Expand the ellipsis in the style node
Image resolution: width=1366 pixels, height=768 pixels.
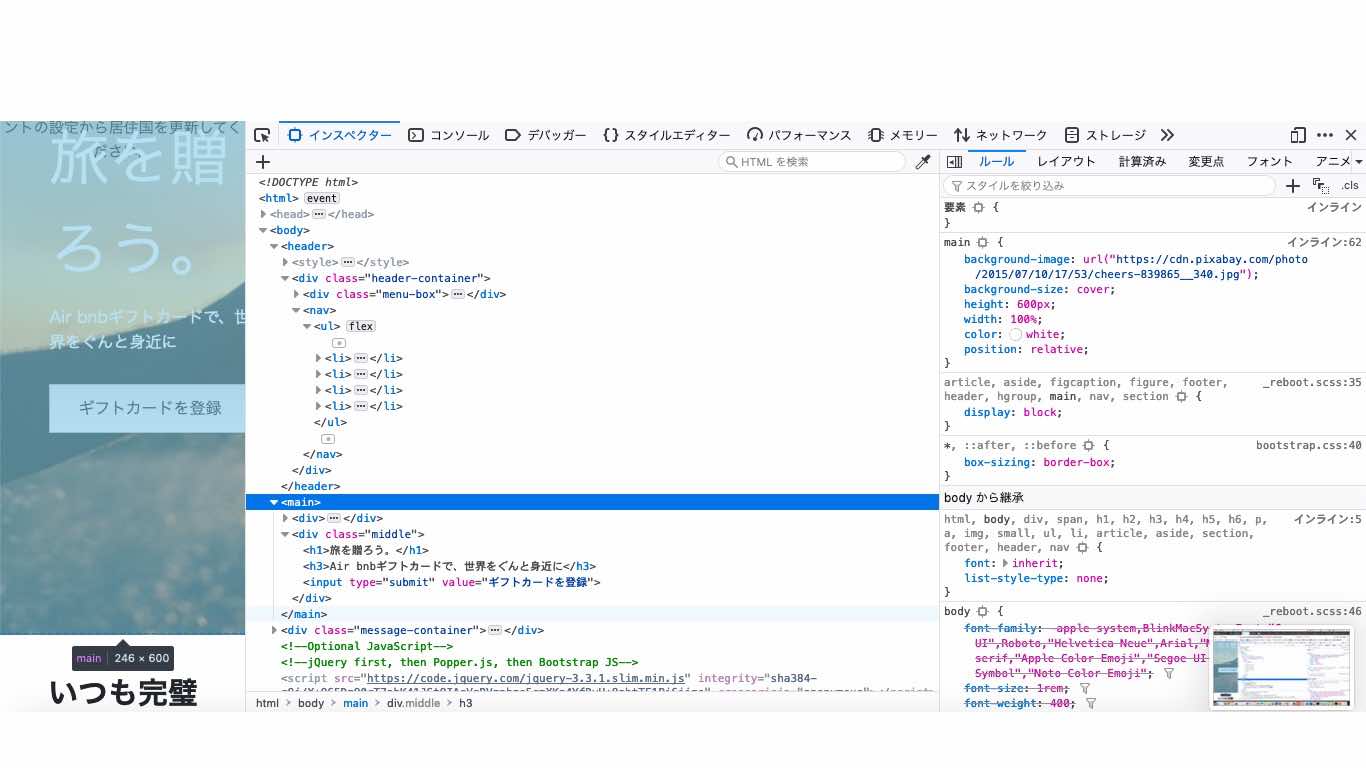[348, 262]
